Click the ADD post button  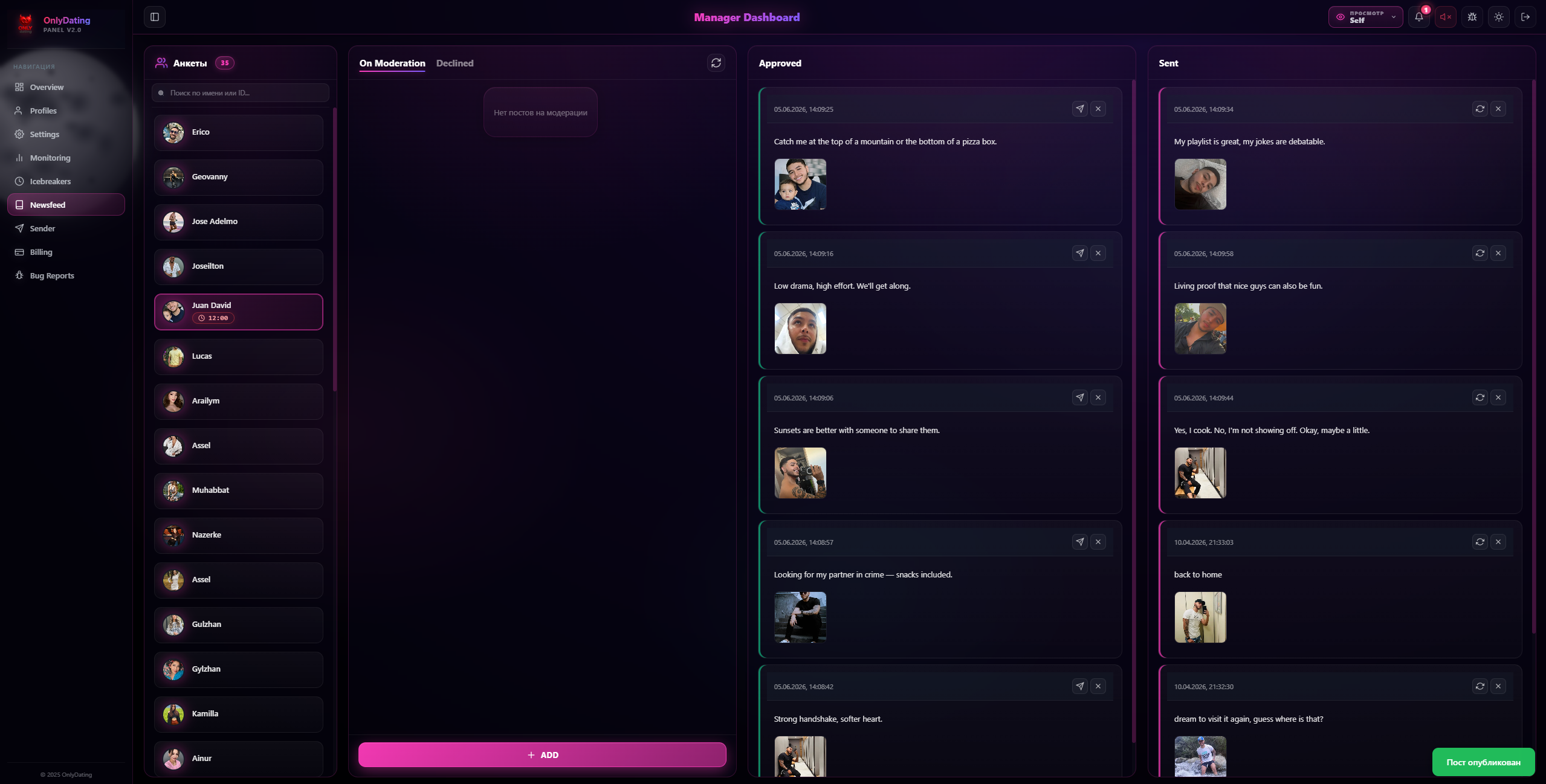(x=542, y=755)
